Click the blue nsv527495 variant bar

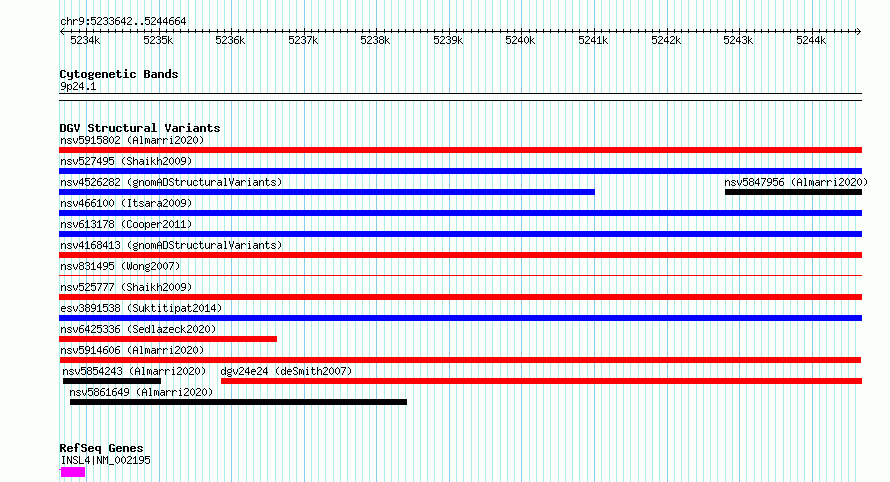[x=460, y=171]
